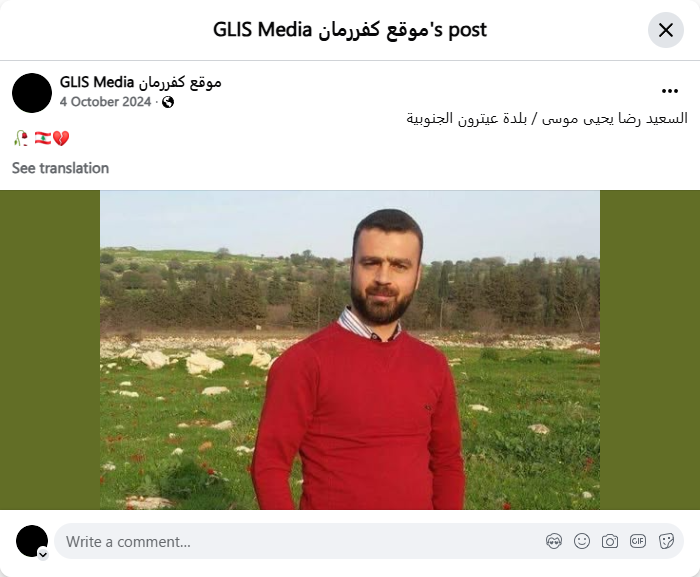The width and height of the screenshot is (700, 577).
Task: Click in the Write a comment field
Action: click(x=299, y=541)
